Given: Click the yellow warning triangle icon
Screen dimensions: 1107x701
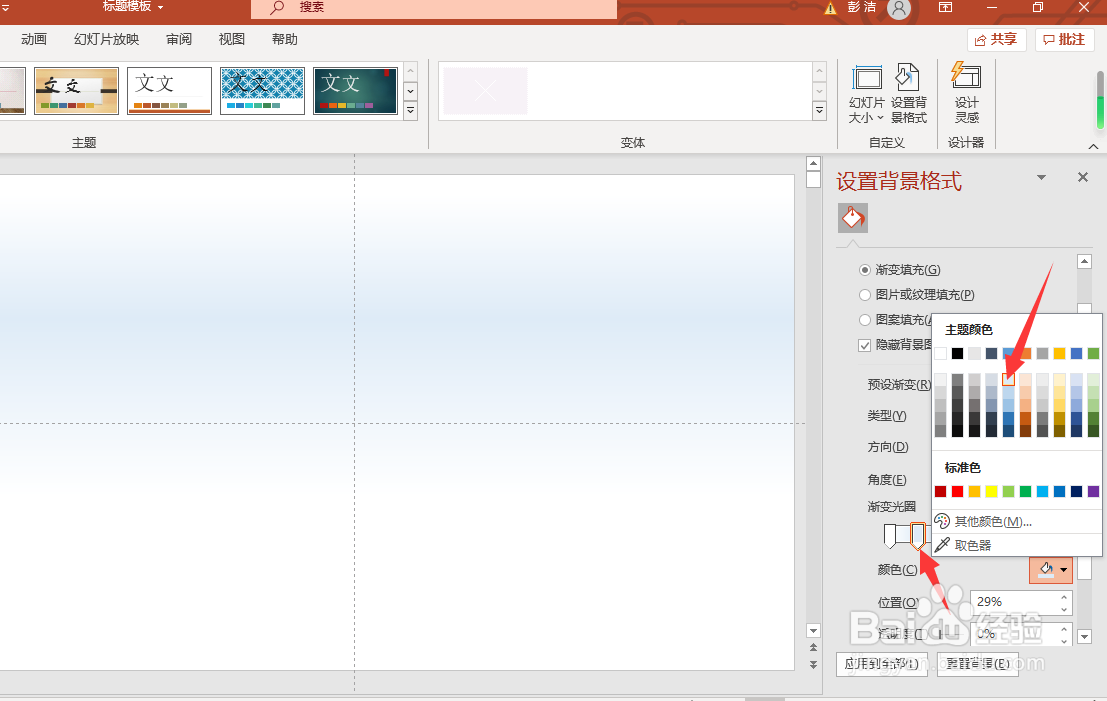Looking at the screenshot, I should tap(830, 8).
